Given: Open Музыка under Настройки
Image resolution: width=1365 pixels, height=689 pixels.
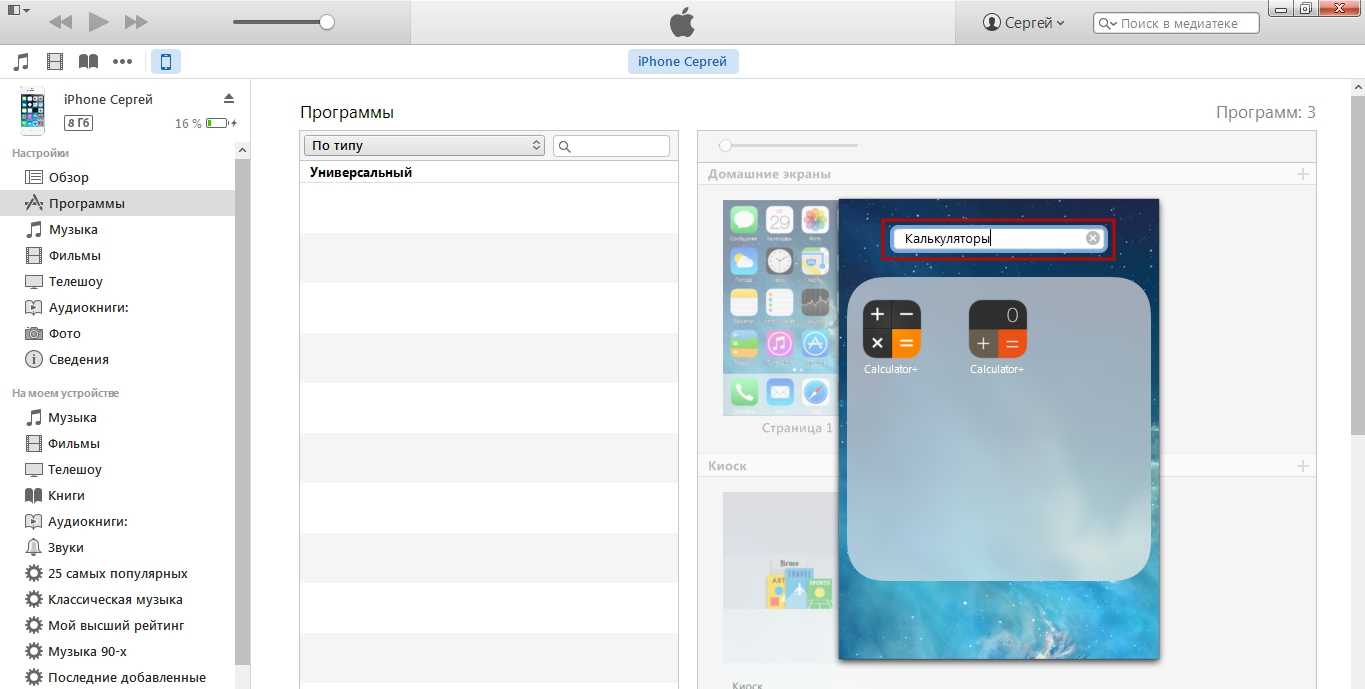Looking at the screenshot, I should [117, 229].
